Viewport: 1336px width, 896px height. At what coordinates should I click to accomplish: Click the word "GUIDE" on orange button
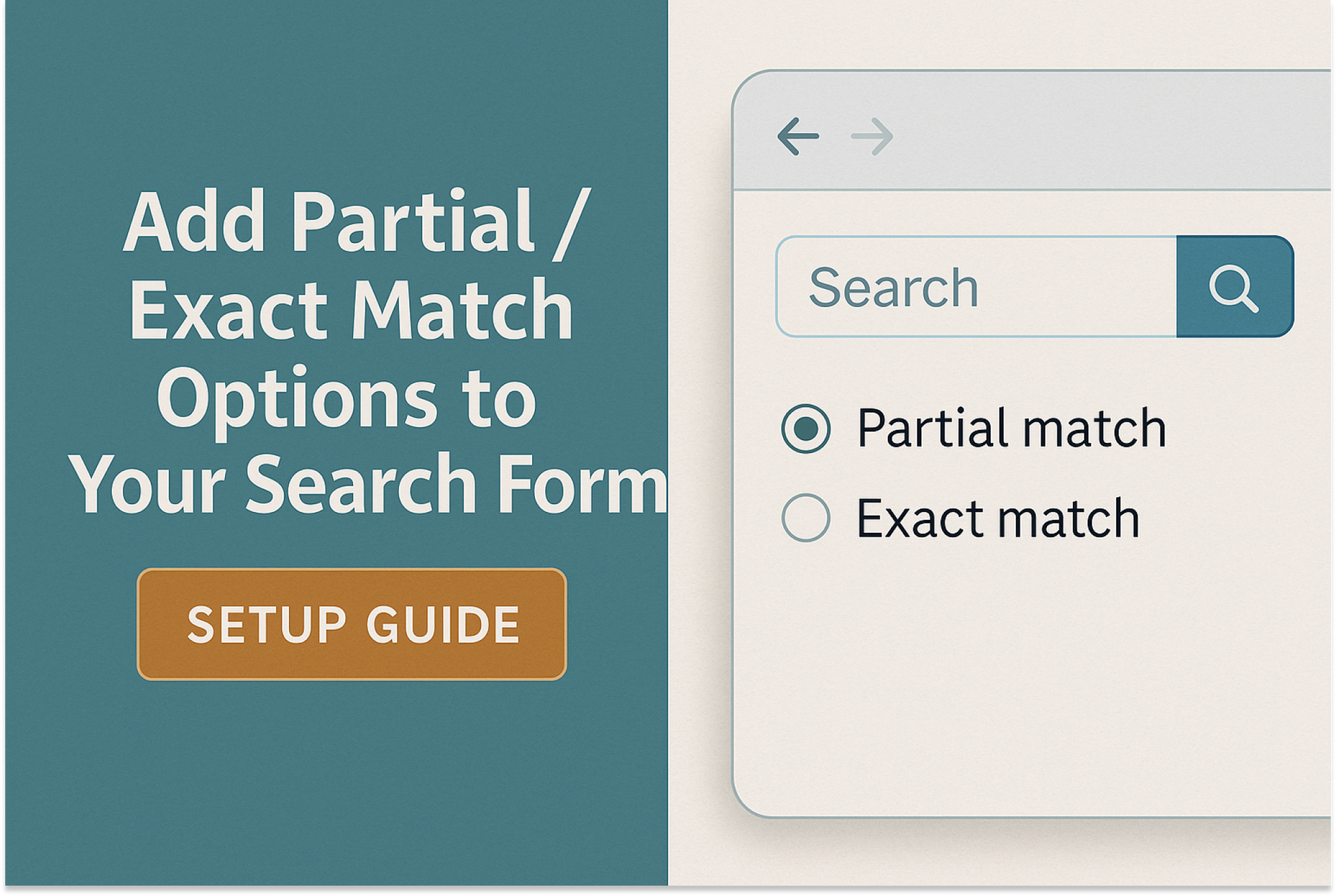(443, 624)
